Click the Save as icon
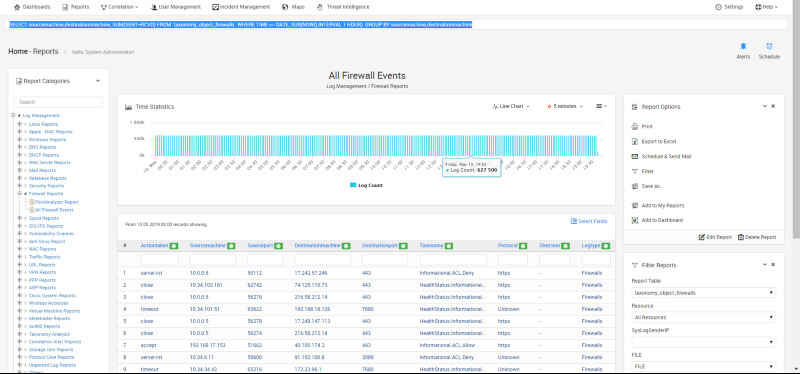The width and height of the screenshot is (800, 374). pos(635,186)
